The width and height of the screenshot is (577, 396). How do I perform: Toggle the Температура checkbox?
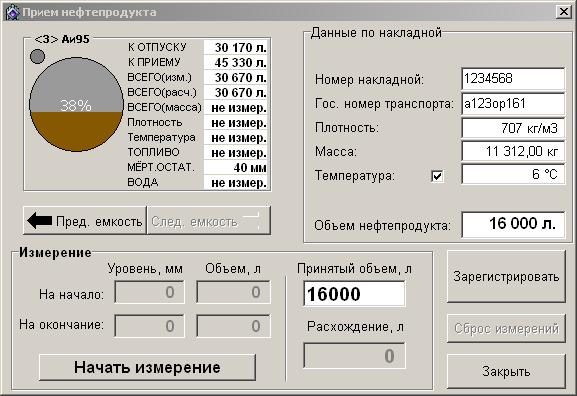(437, 176)
